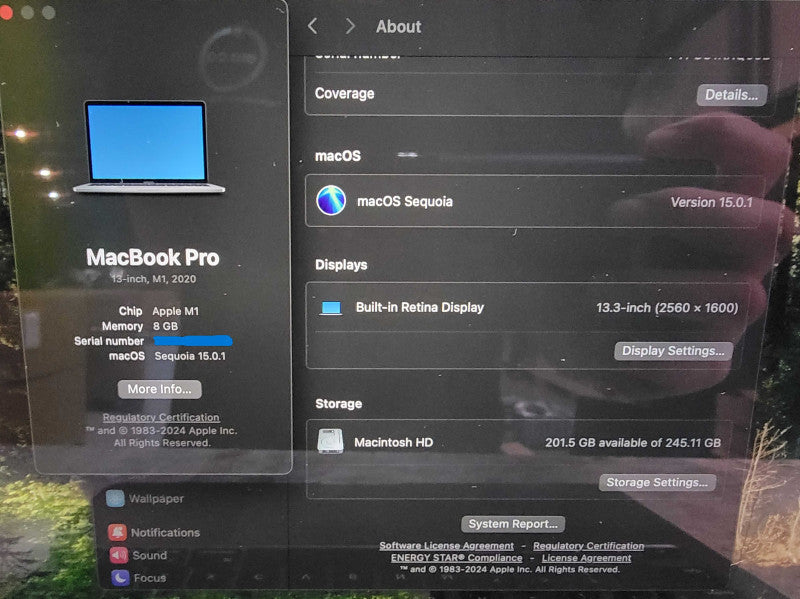Click the '8 GB' memory value
This screenshot has height=599, width=800.
pos(165,326)
